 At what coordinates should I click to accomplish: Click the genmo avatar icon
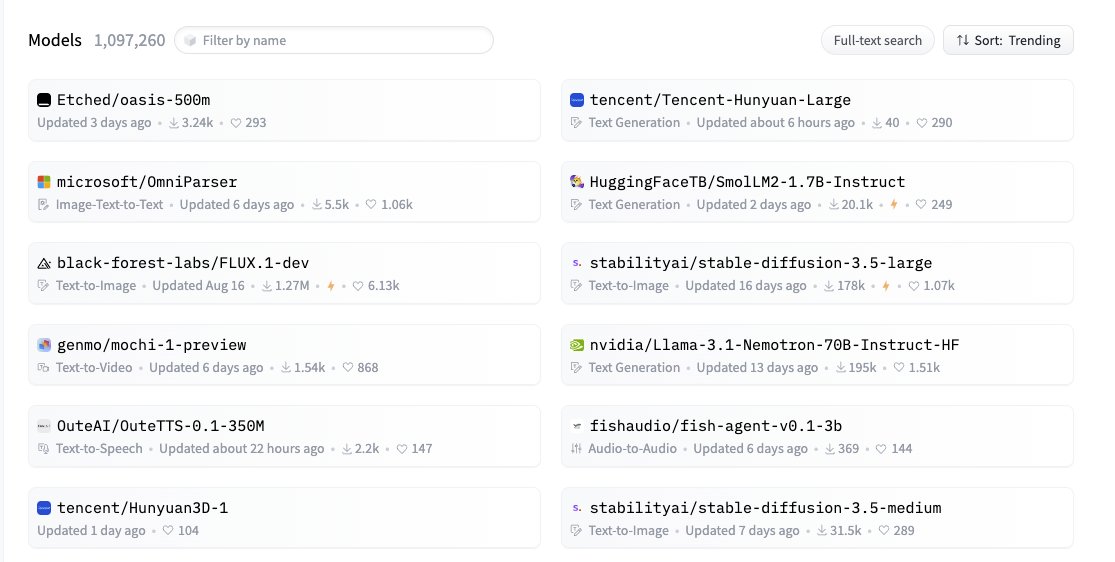point(44,345)
